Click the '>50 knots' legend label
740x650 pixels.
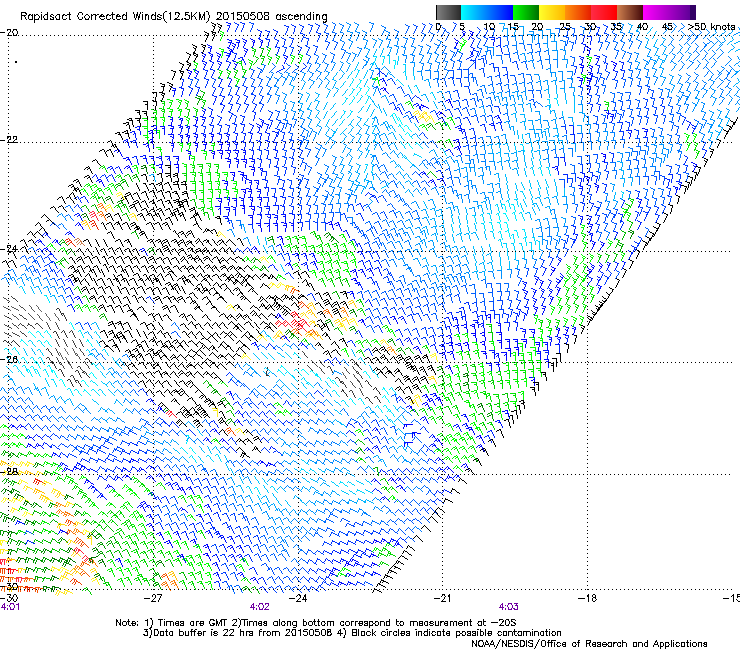click(711, 27)
